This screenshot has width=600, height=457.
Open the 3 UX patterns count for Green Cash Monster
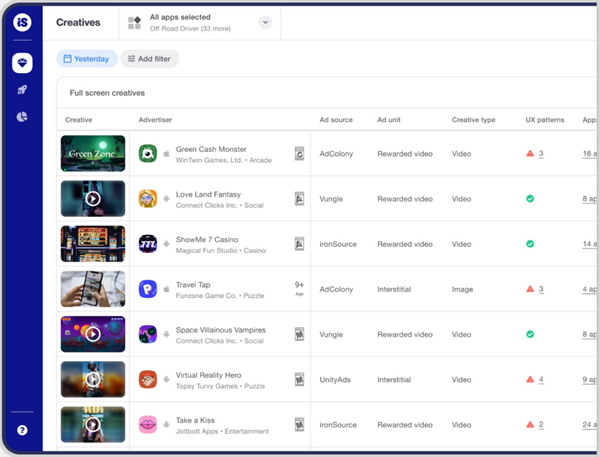[541, 153]
